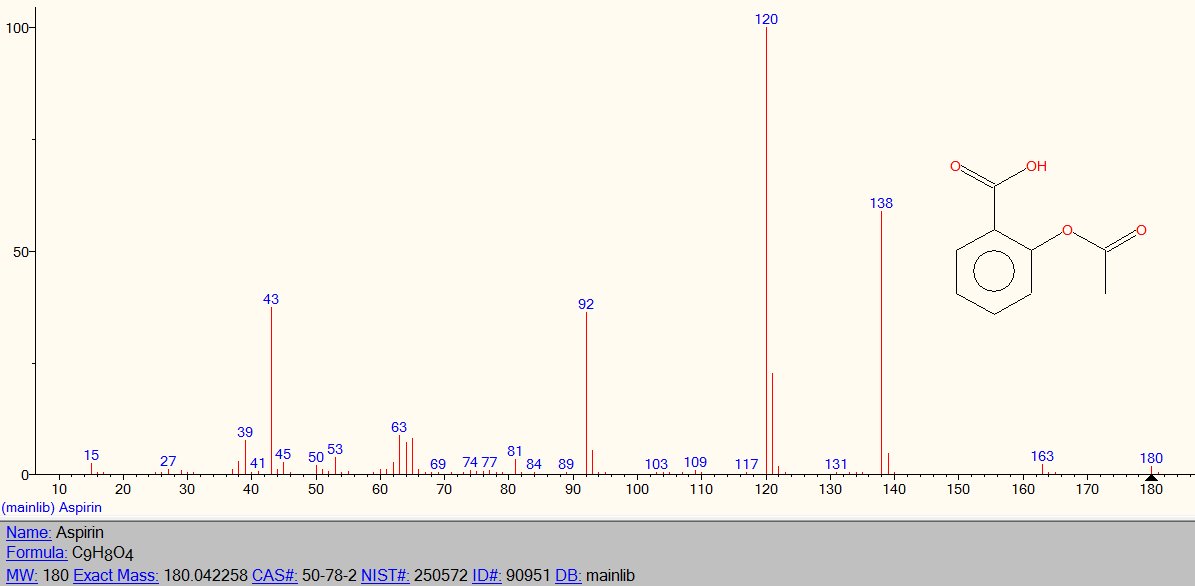This screenshot has height=586, width=1195.
Task: Click the tall red peak line under label 138
Action: click(x=881, y=343)
